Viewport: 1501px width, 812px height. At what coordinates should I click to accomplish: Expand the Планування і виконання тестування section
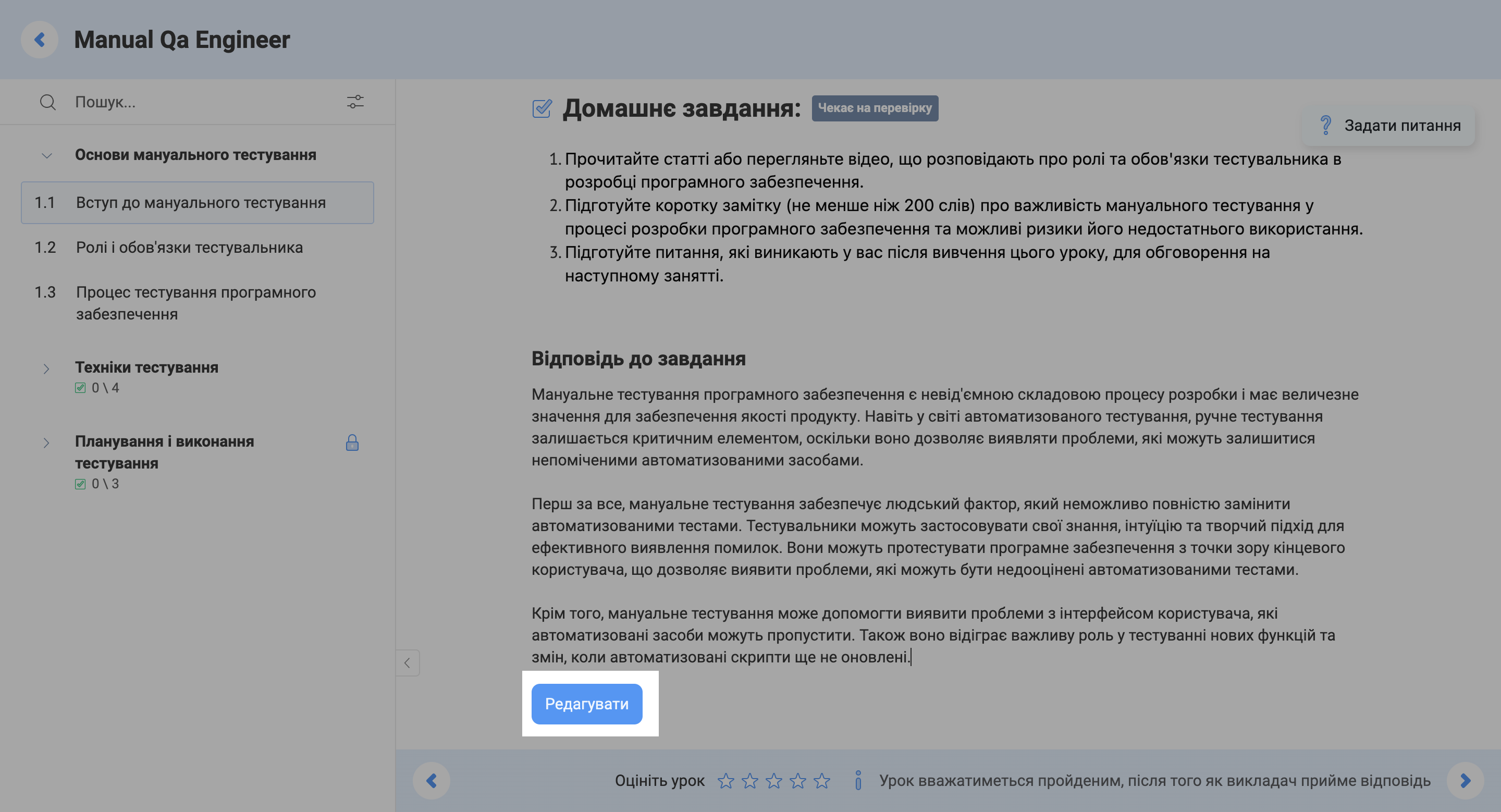click(46, 442)
